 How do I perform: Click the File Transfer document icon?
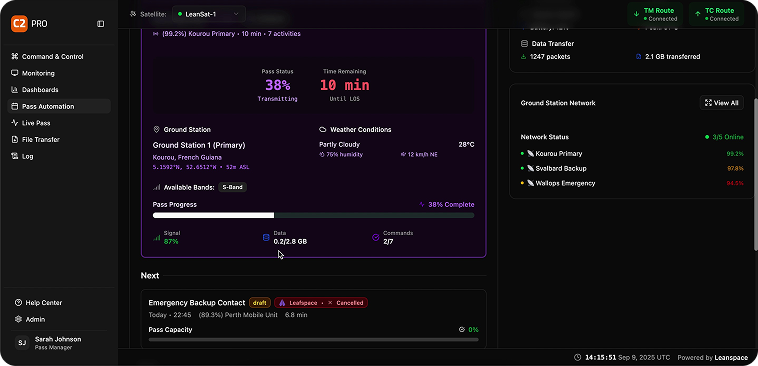click(15, 140)
